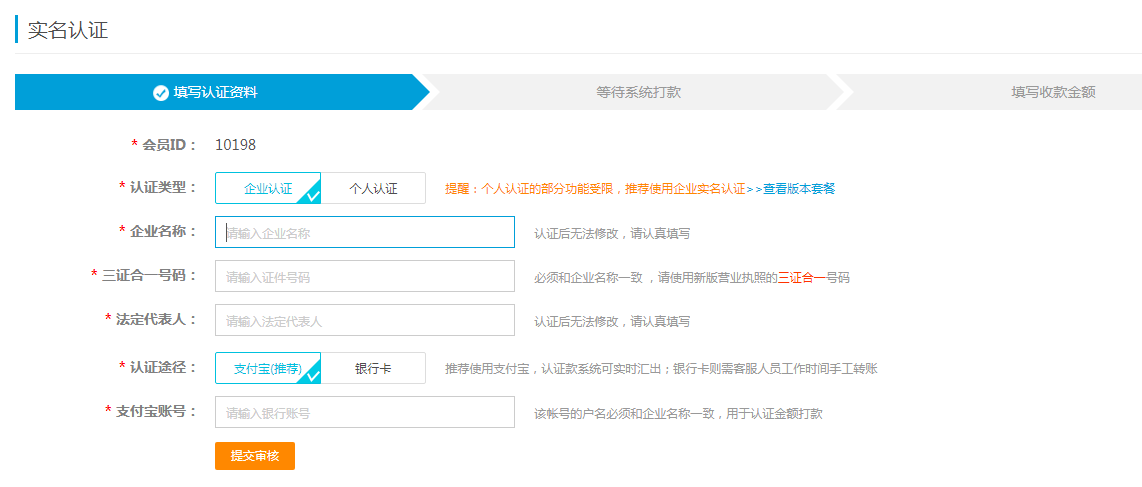Select 个人认证 as the authentication type

pyautogui.click(x=373, y=188)
